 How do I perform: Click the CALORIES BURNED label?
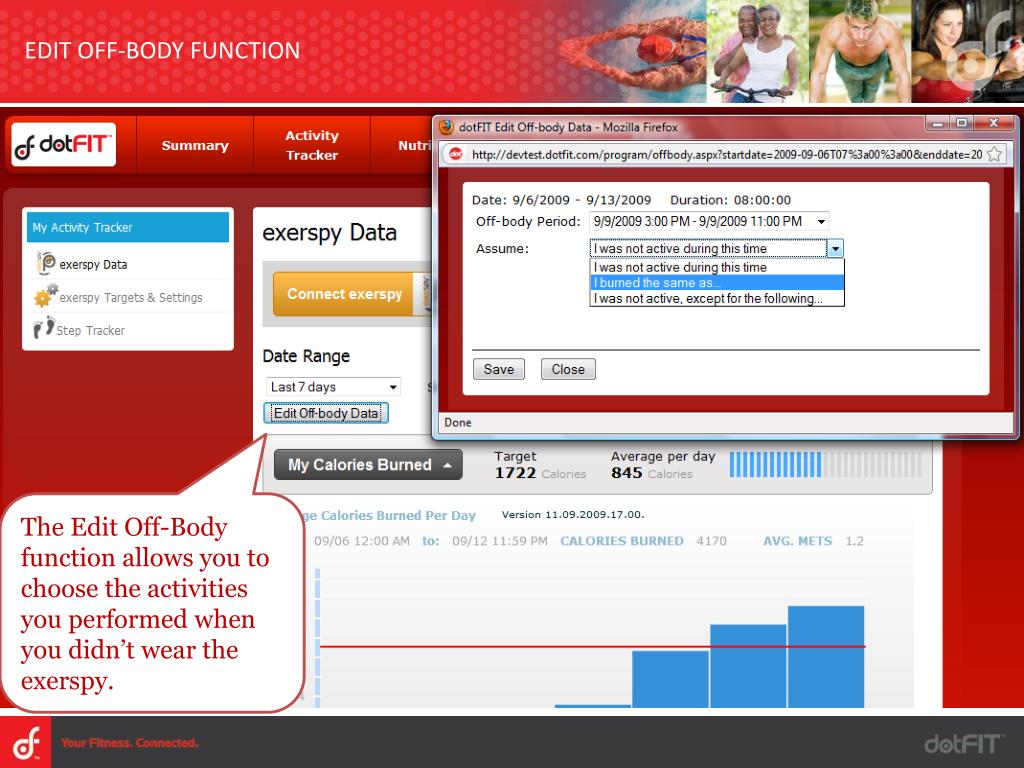(x=622, y=541)
